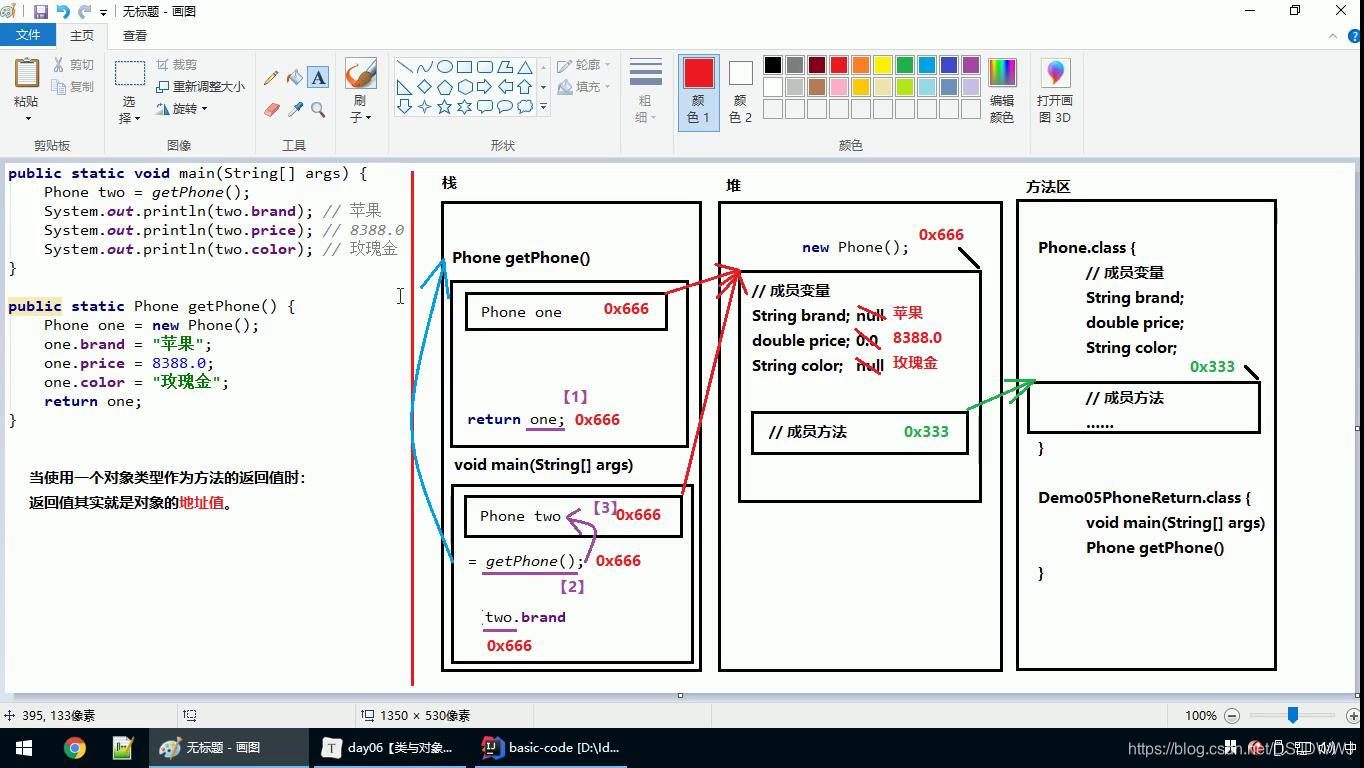Select the Magnifier tool
The width and height of the screenshot is (1364, 768).
[318, 109]
